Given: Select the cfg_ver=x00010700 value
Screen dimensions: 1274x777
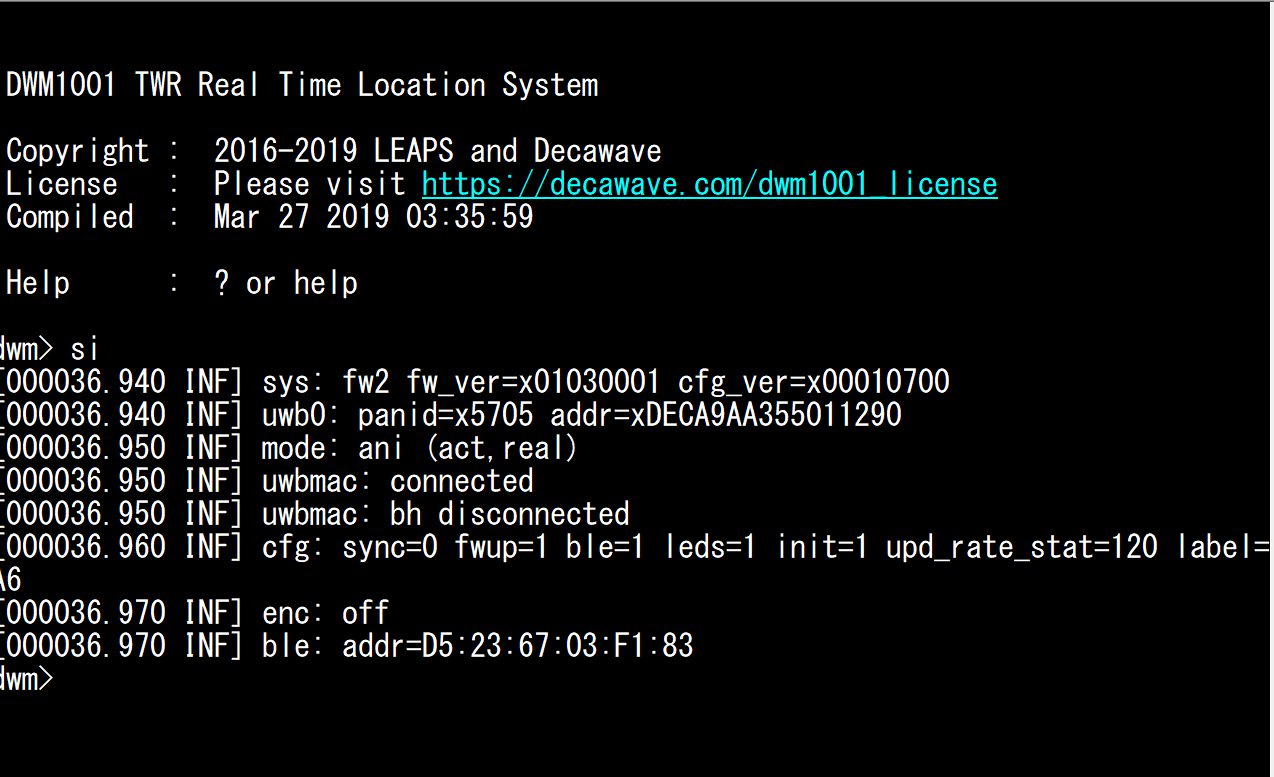Looking at the screenshot, I should point(813,382).
